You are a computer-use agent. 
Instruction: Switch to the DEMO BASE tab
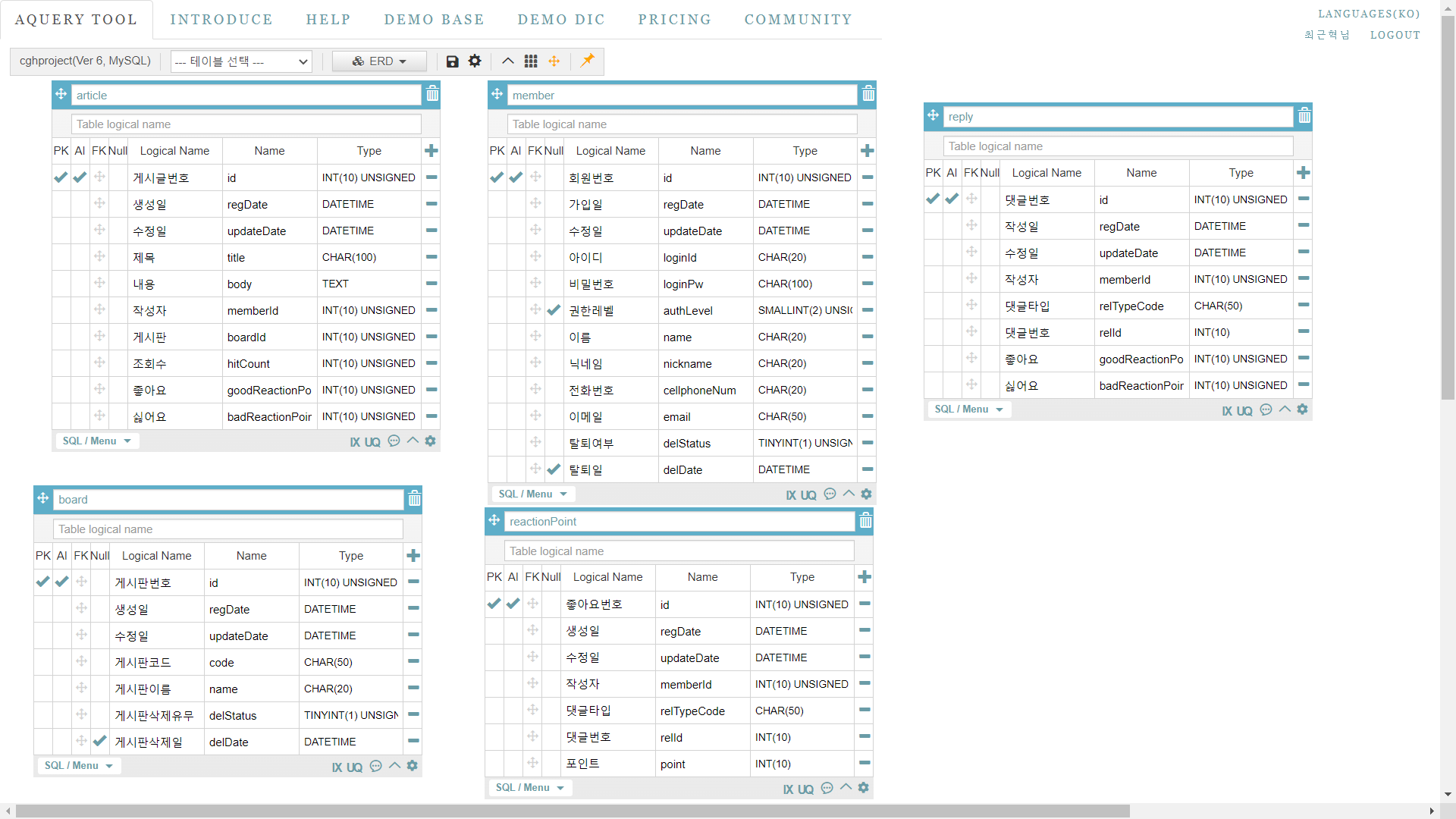pyautogui.click(x=434, y=20)
